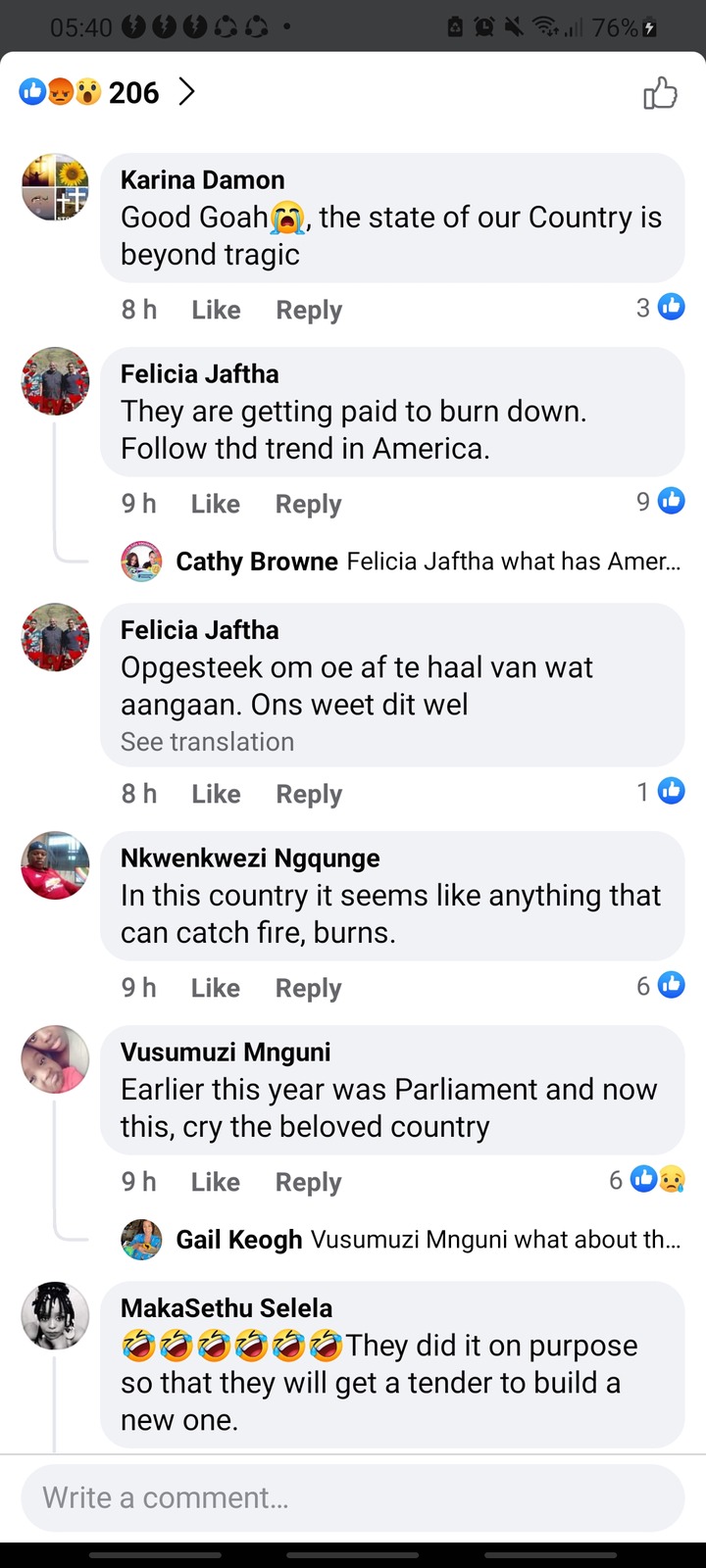Open reactions list via chevron next to 206
This screenshot has width=706, height=1568.
coord(186,92)
